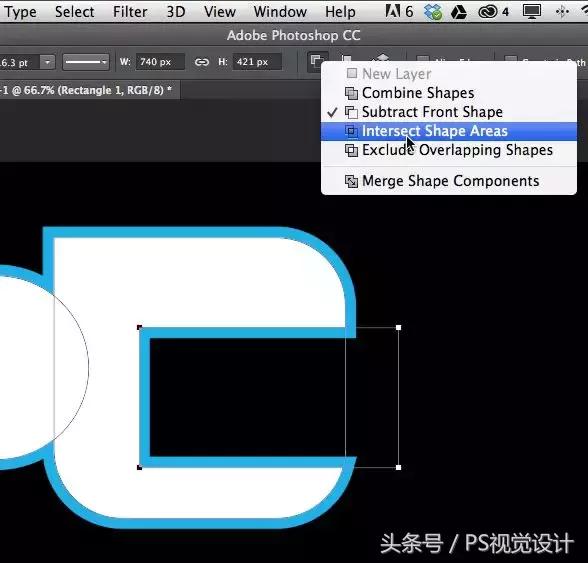Click the display mirroring icon in menu bar
588x563 pixels.
[532, 12]
